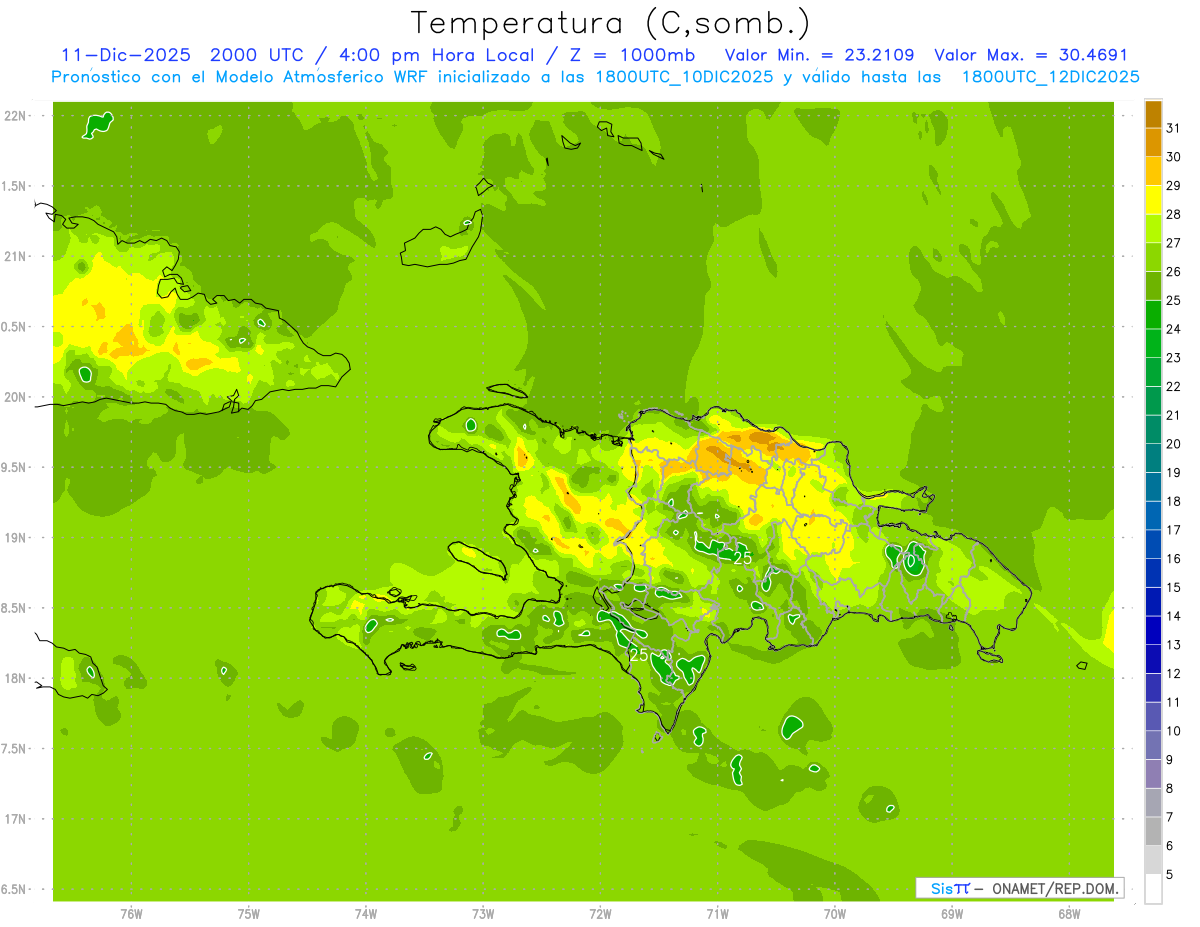Click the "31" label on the color scale
The width and height of the screenshot is (1200, 927).
point(1174,128)
